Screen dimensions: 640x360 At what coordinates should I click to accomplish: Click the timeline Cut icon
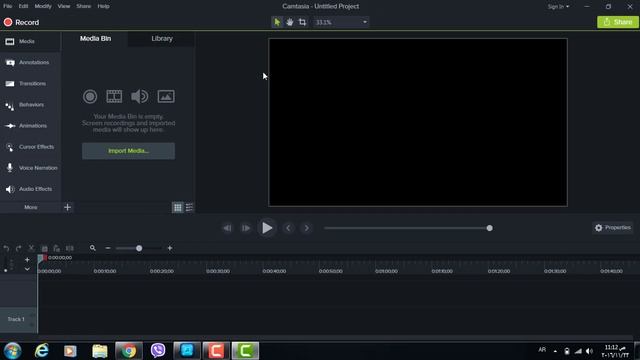pos(31,248)
